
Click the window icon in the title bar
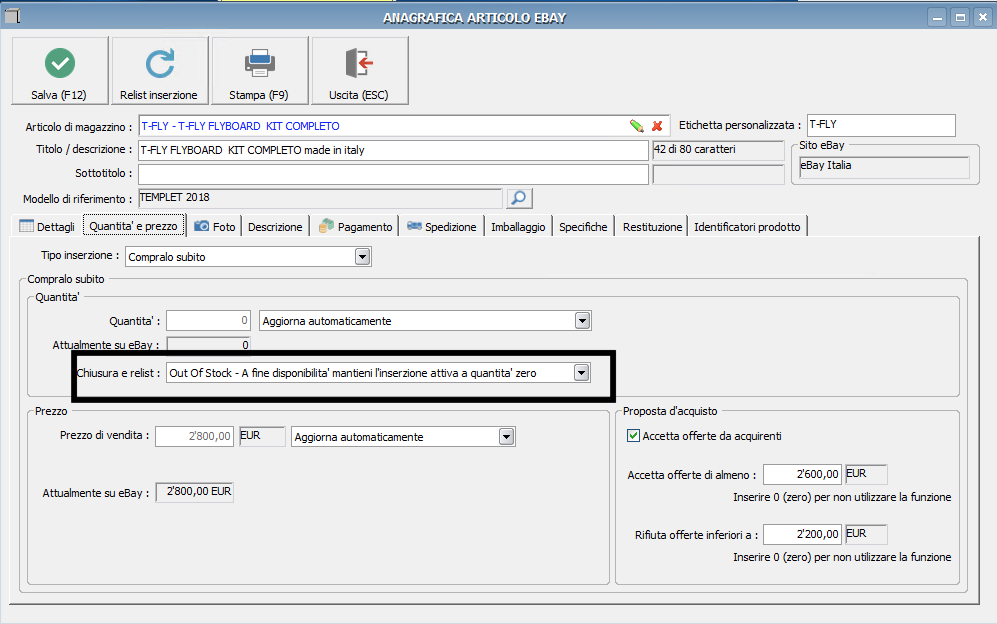pos(13,15)
